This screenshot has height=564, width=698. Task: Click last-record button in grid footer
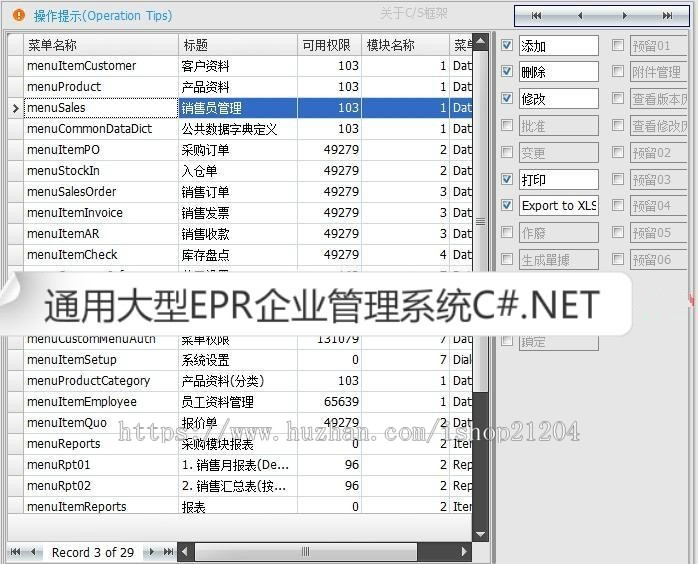(x=168, y=552)
